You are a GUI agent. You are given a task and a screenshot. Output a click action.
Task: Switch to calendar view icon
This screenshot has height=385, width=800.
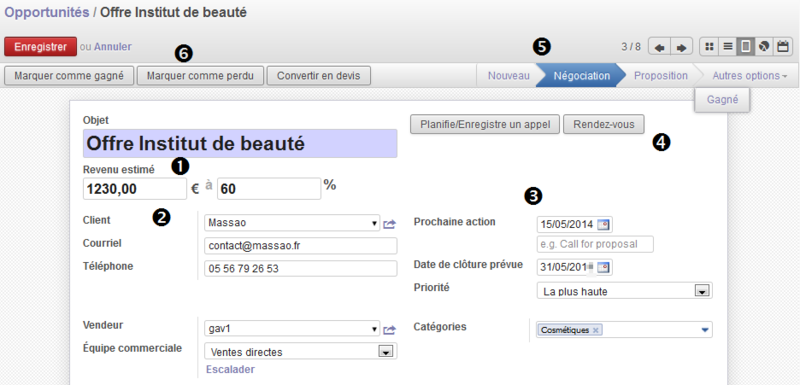coord(782,47)
